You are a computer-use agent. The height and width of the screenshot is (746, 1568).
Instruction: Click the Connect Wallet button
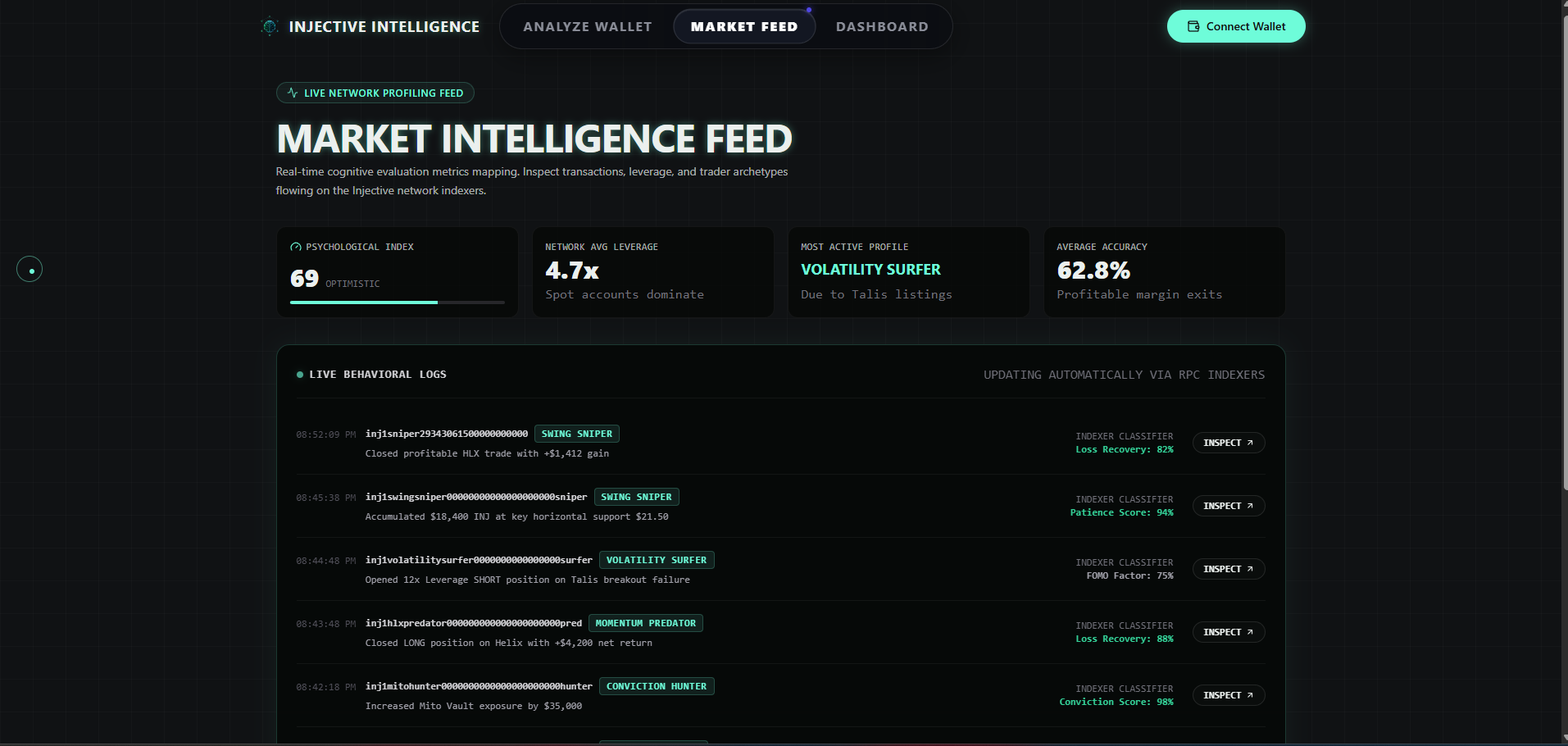pos(1236,26)
